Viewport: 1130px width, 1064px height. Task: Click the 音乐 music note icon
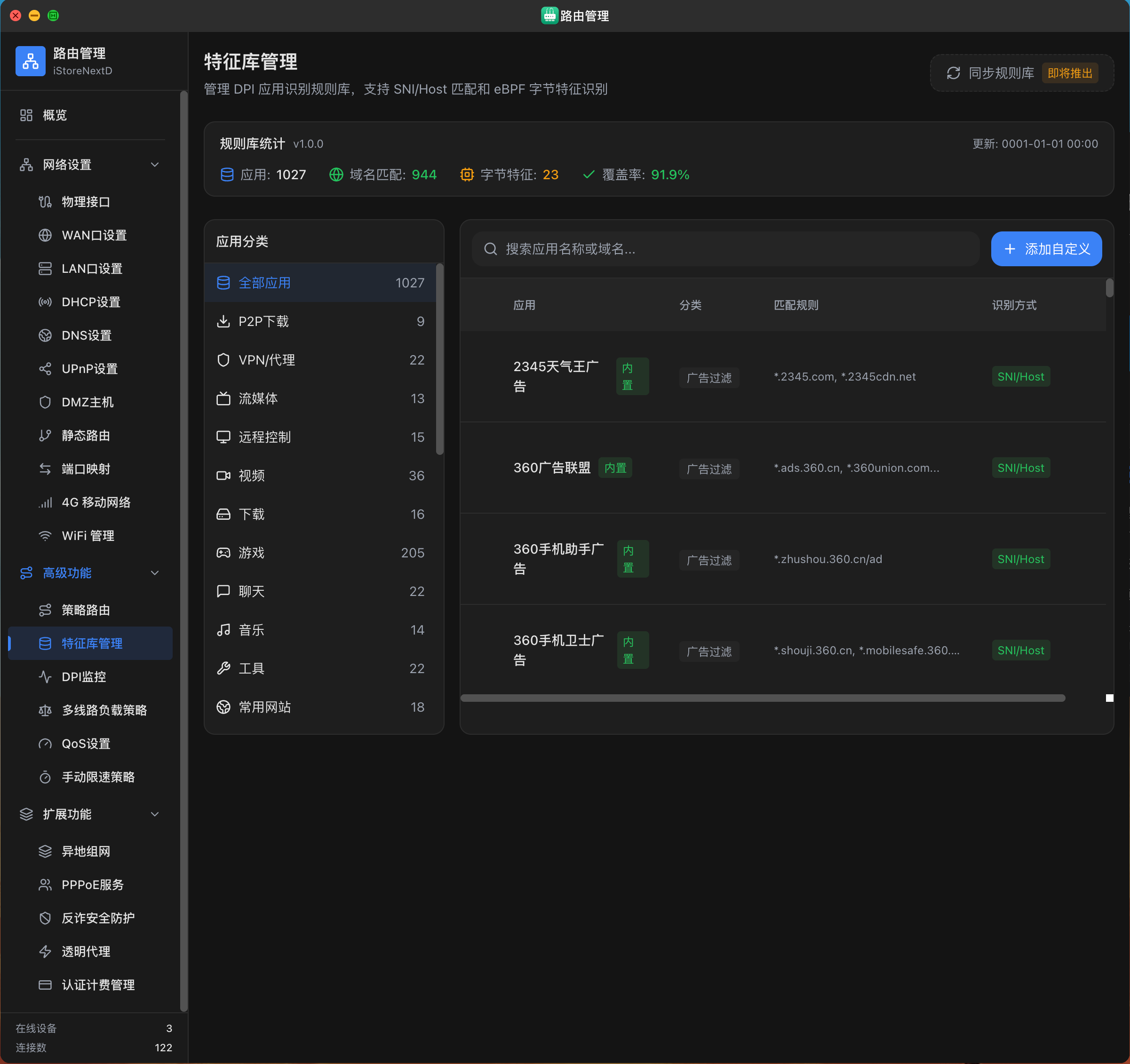223,630
